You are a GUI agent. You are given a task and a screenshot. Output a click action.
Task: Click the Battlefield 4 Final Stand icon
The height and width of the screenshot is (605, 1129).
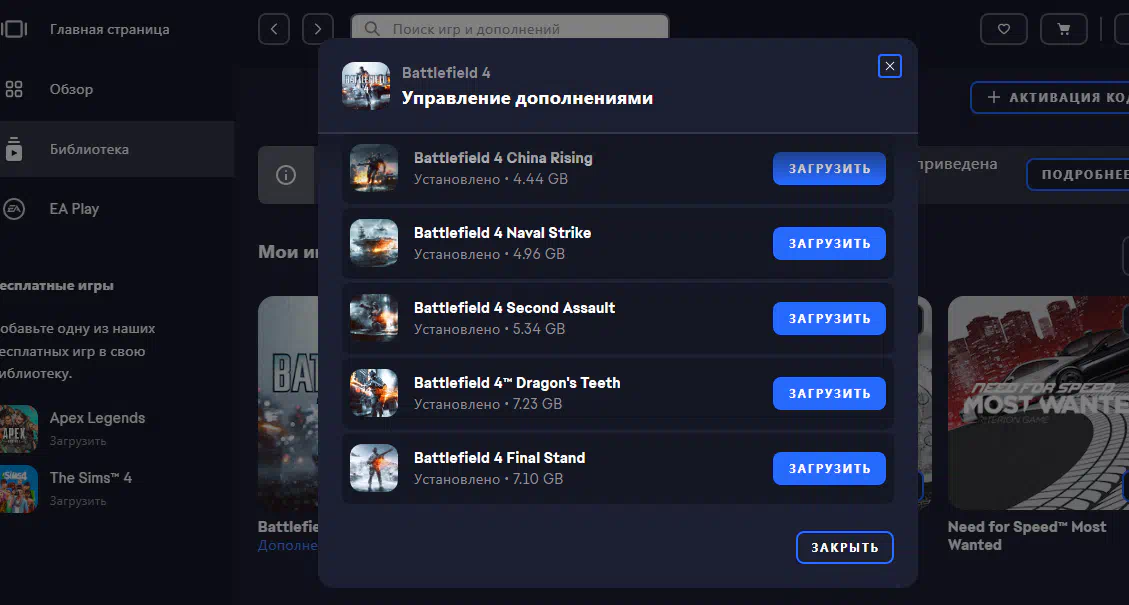(374, 468)
